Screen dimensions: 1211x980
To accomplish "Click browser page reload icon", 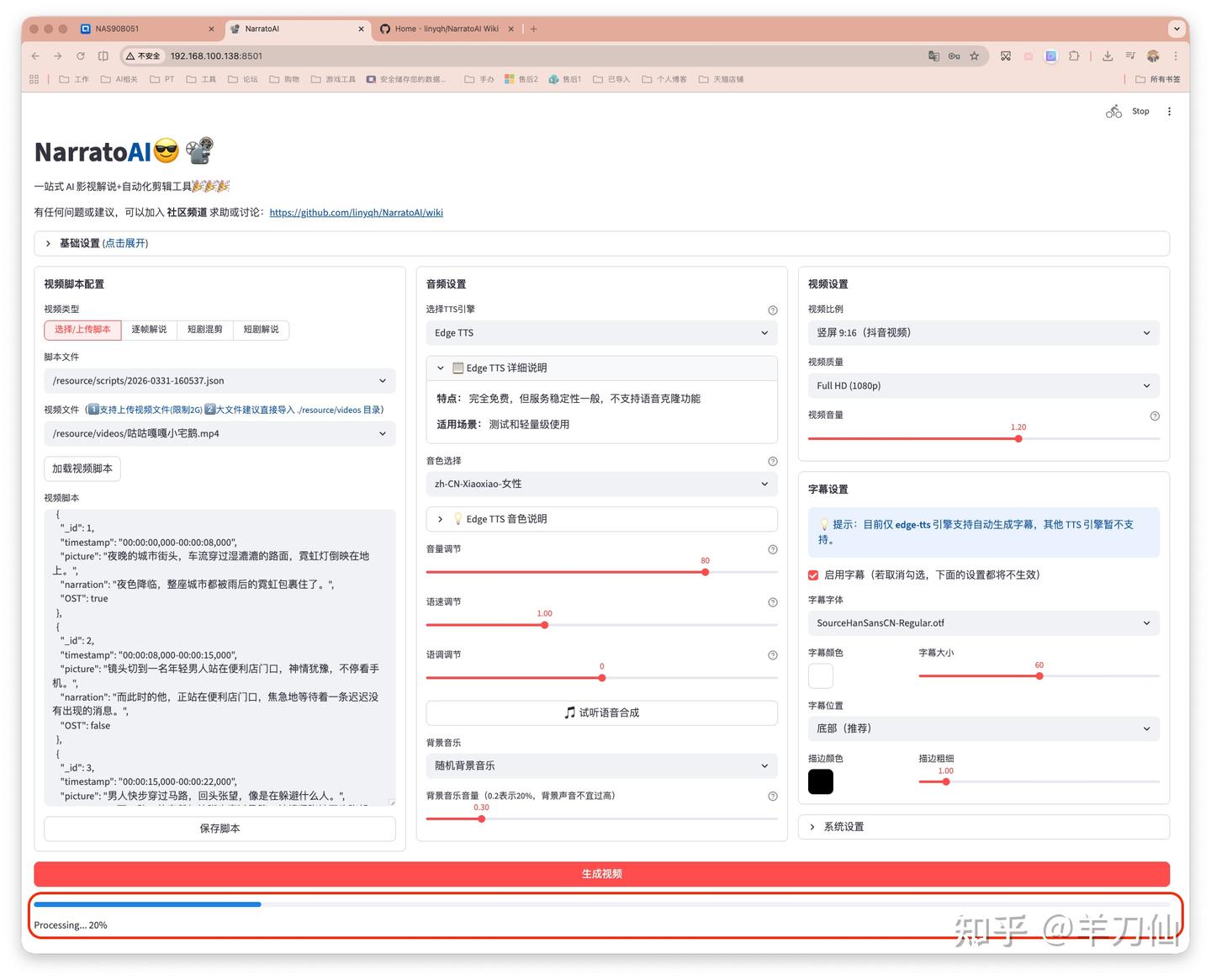I will [81, 56].
